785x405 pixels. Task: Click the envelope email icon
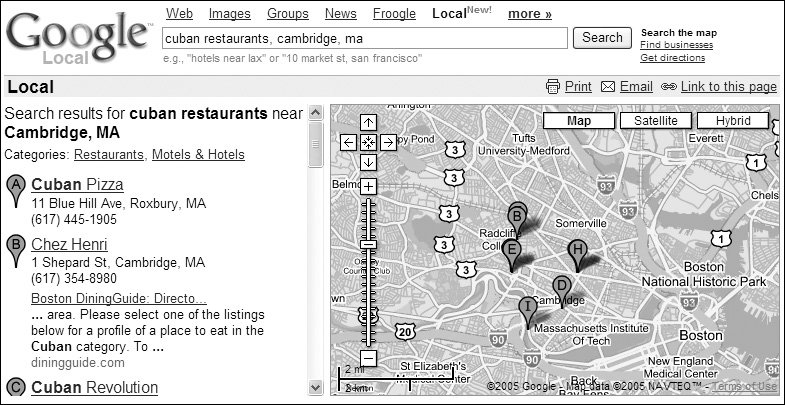pyautogui.click(x=608, y=87)
